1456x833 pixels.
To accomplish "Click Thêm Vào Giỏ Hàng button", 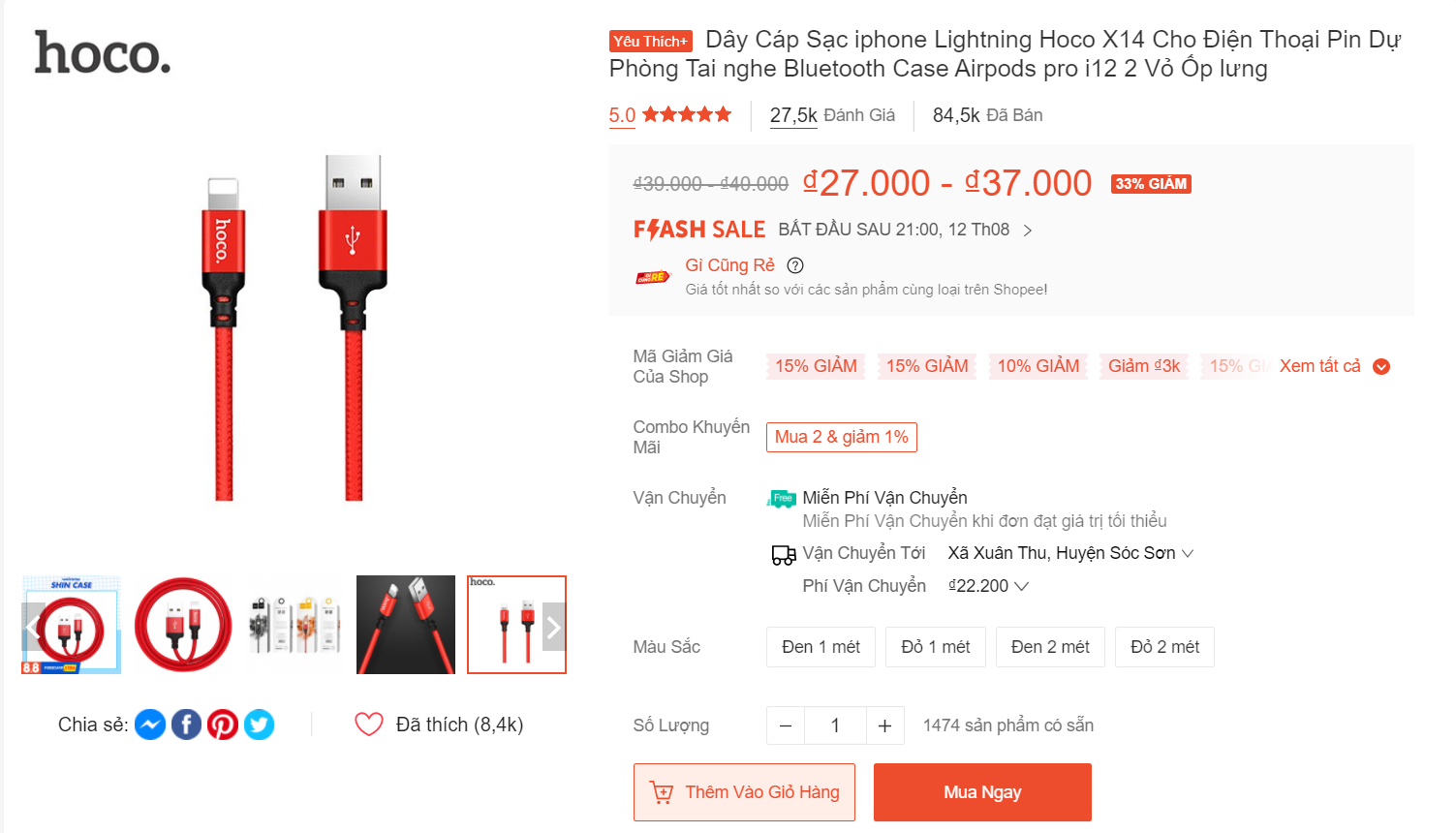I will pos(744,792).
